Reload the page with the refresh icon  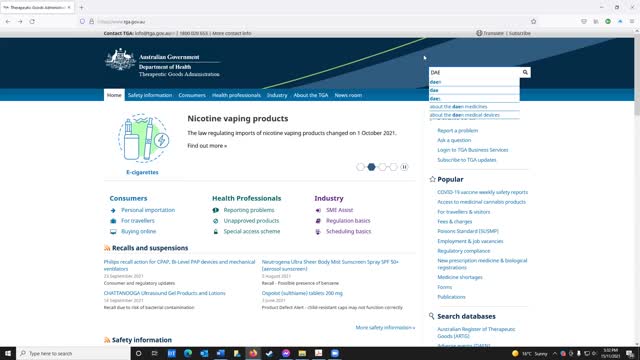[x=32, y=21]
